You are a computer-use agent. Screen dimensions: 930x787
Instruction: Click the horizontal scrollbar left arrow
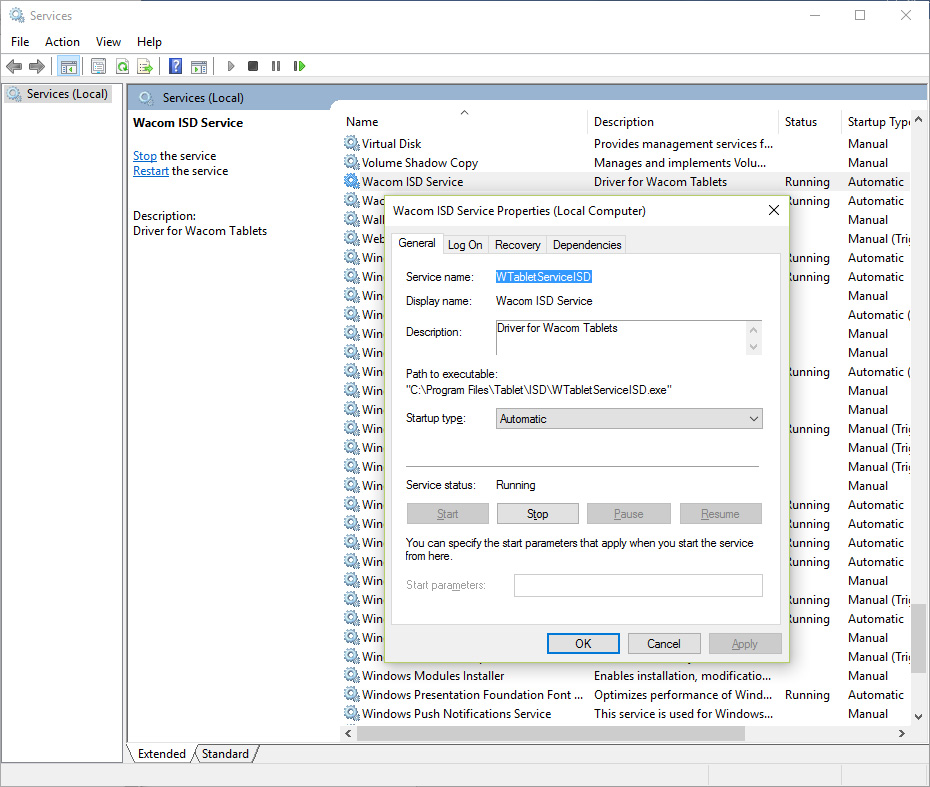pyautogui.click(x=349, y=734)
